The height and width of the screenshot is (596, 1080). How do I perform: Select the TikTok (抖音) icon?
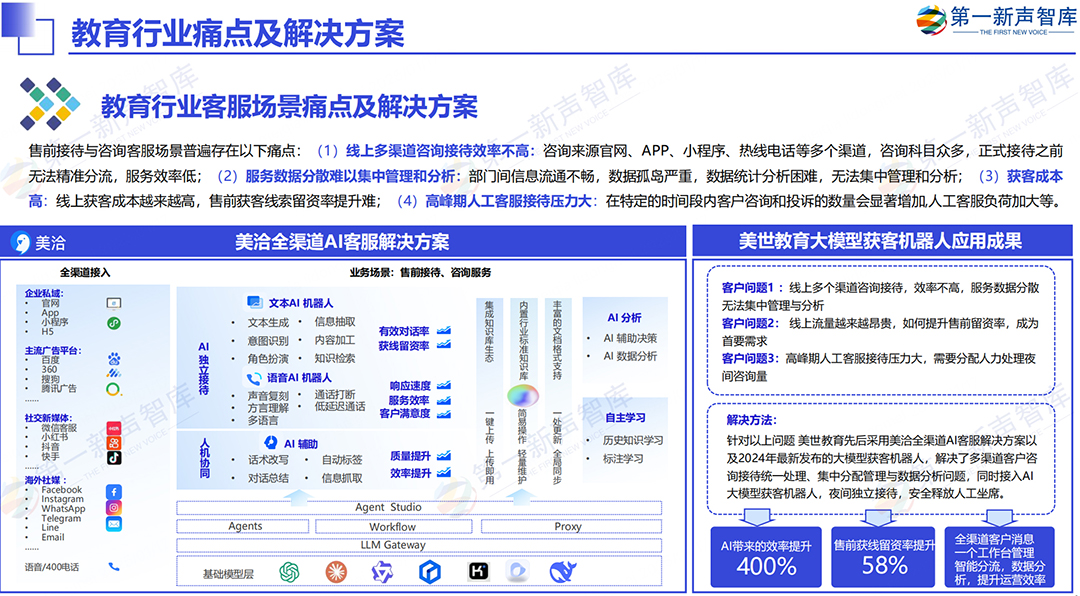coord(114,457)
